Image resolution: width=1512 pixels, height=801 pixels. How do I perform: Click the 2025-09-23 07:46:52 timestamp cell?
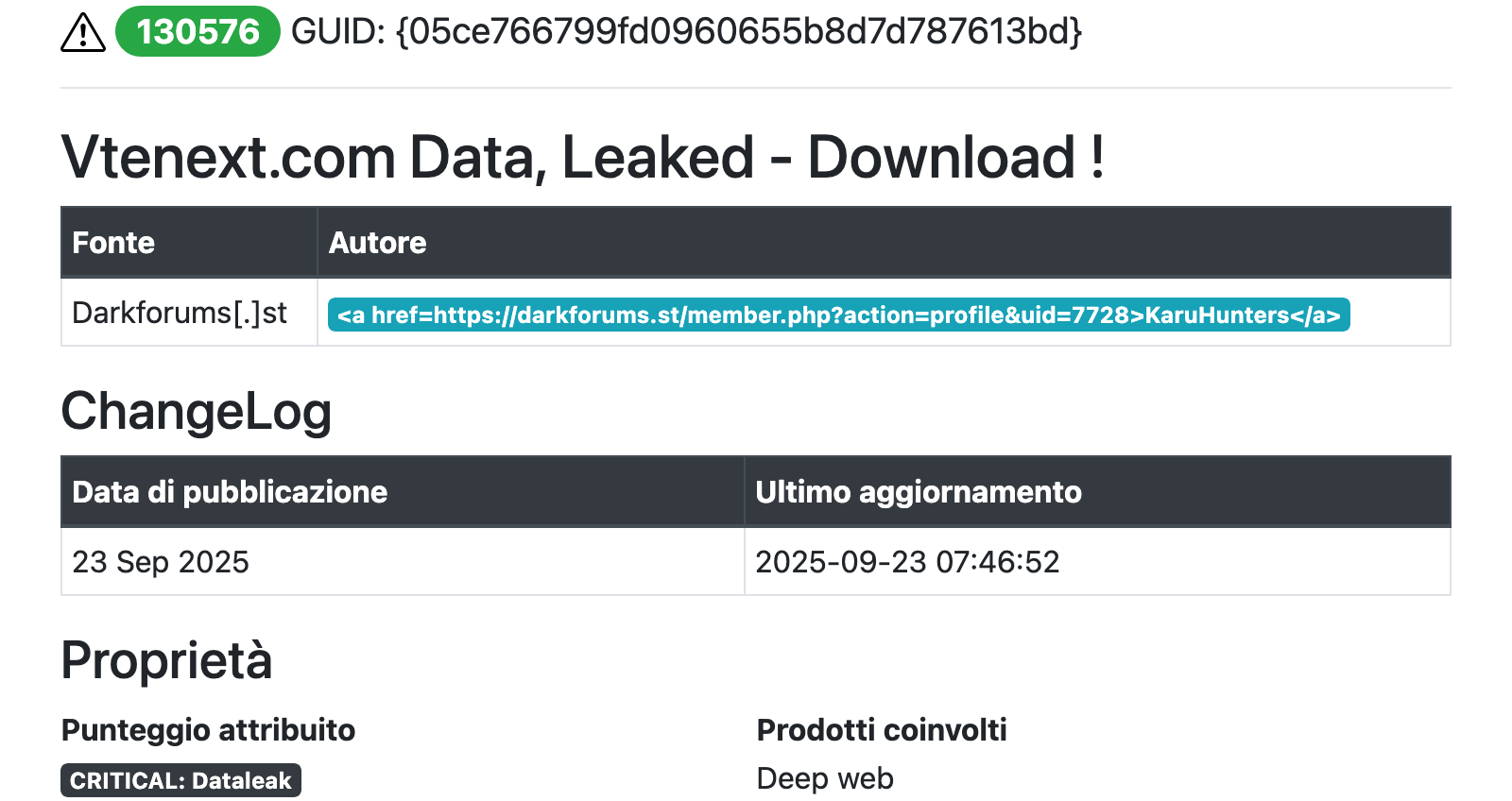[x=907, y=562]
